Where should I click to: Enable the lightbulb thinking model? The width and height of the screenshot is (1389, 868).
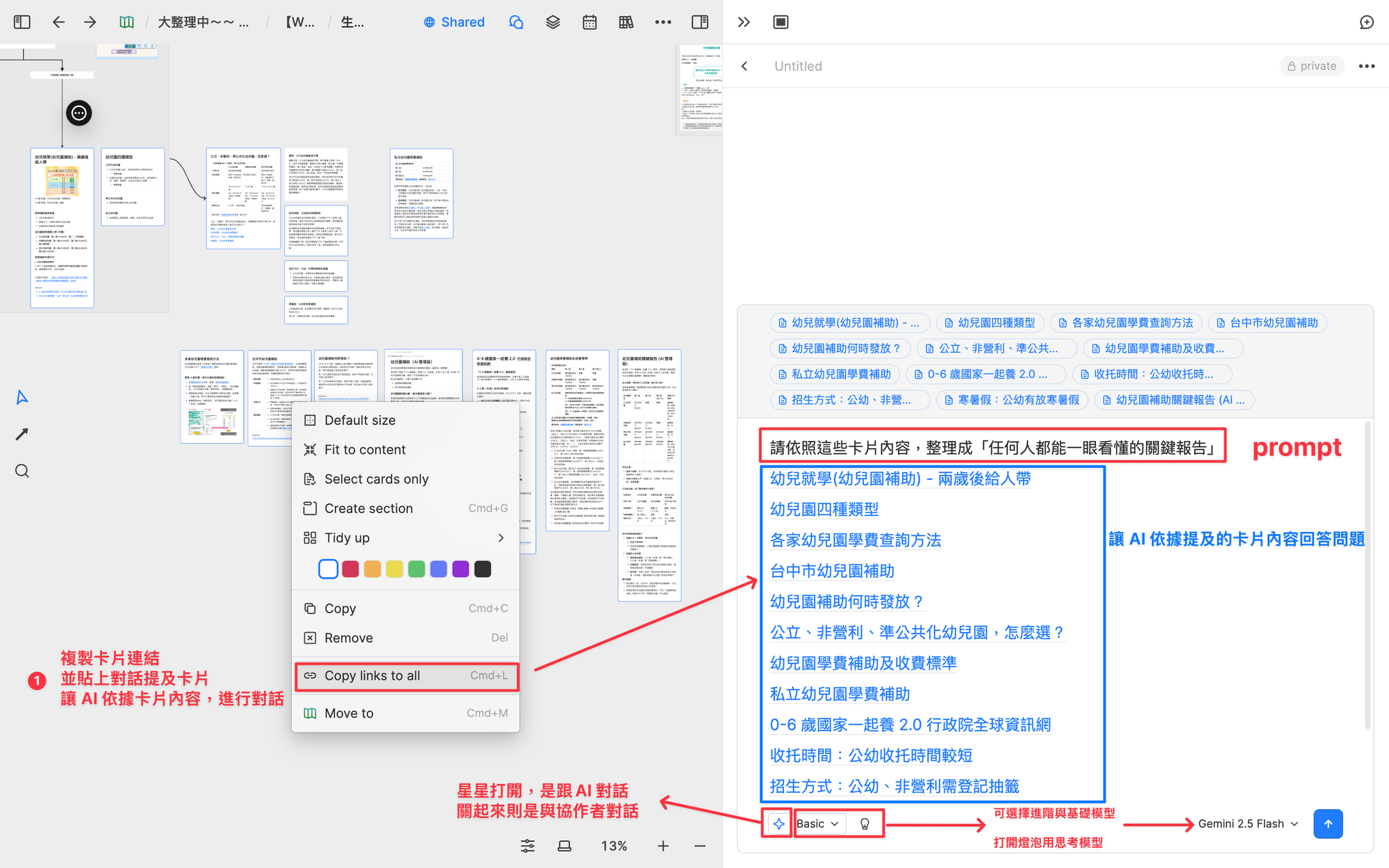point(865,824)
